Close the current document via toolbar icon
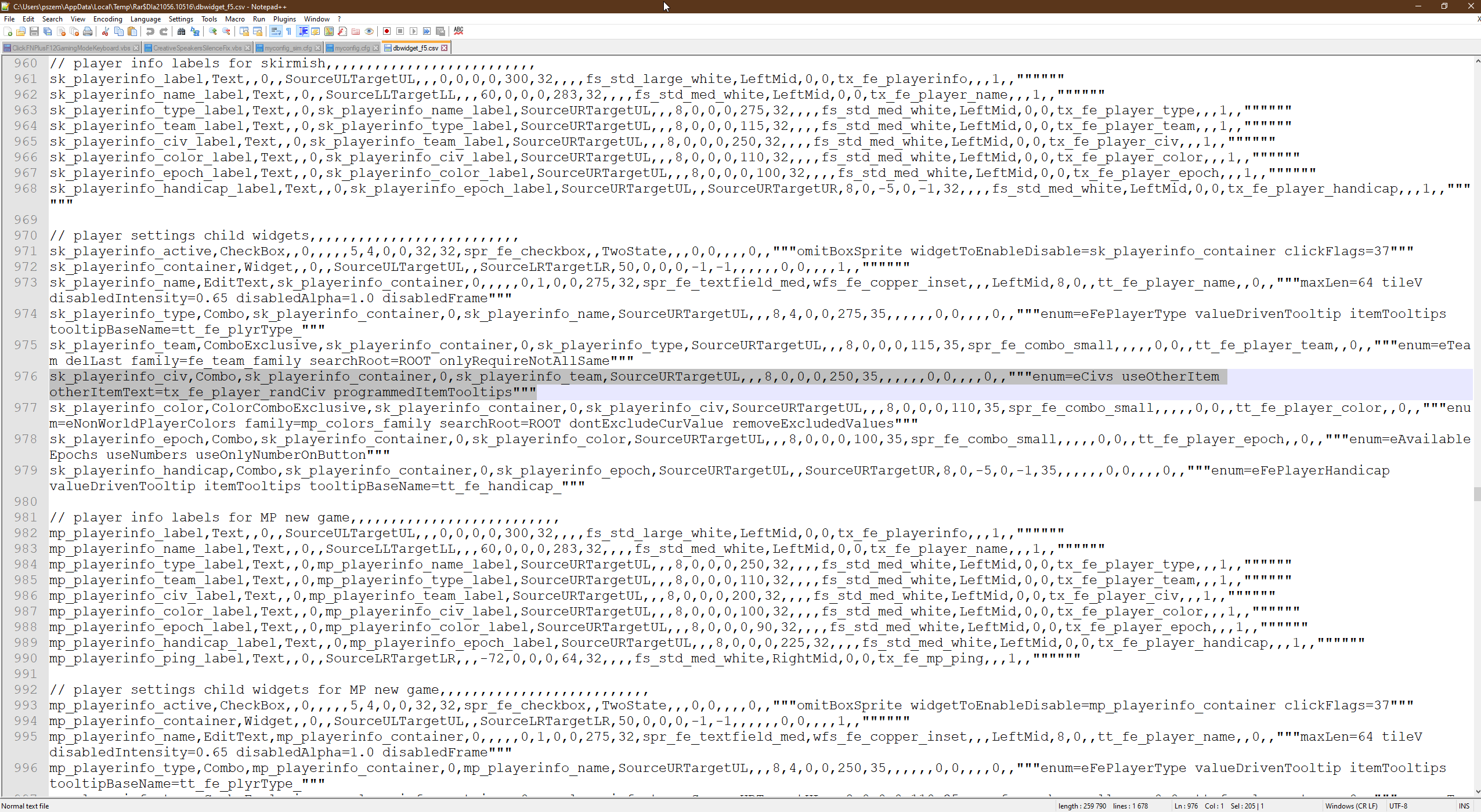The height and width of the screenshot is (812, 1481). point(61,31)
